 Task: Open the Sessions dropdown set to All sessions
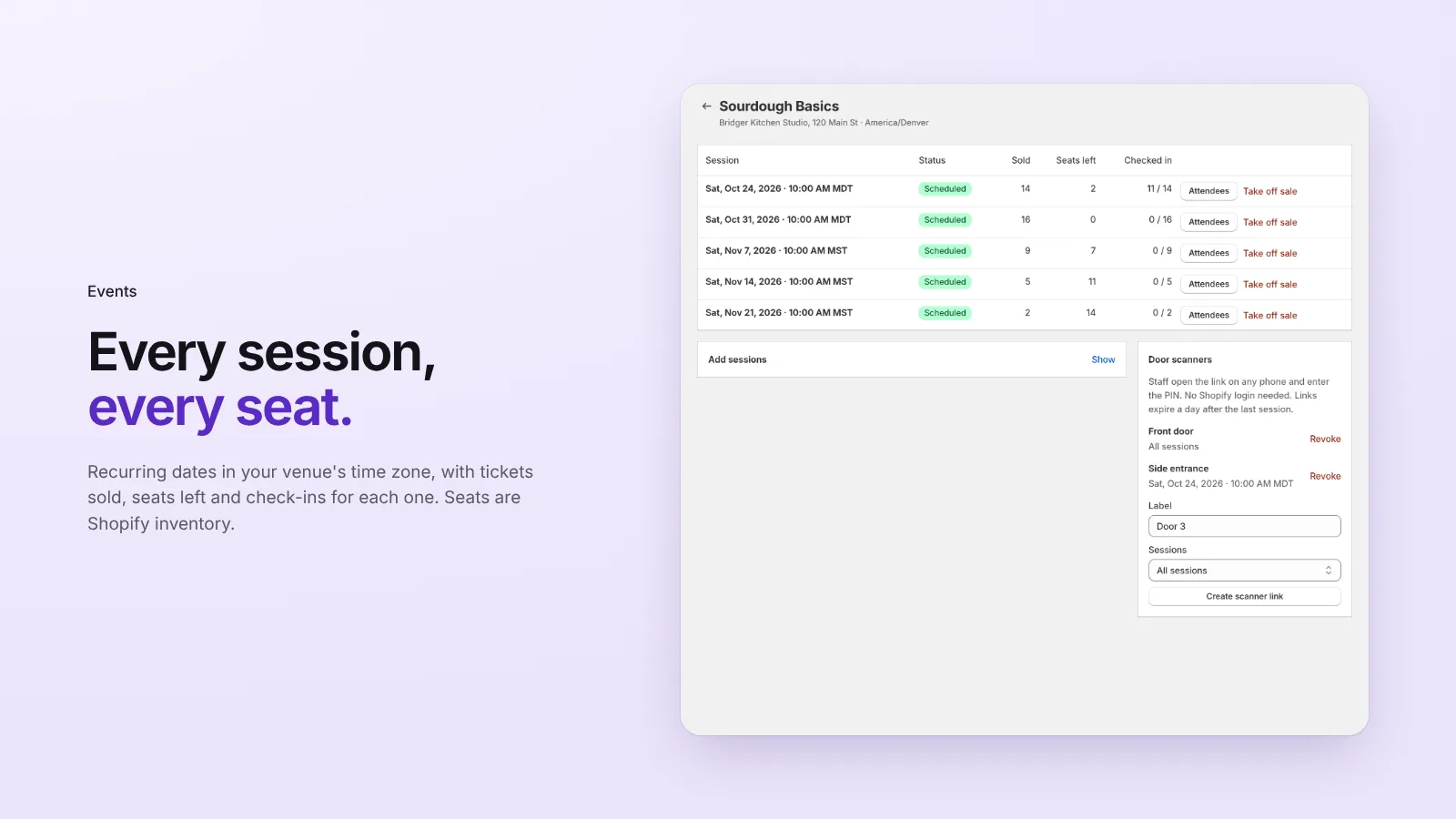[x=1244, y=571]
